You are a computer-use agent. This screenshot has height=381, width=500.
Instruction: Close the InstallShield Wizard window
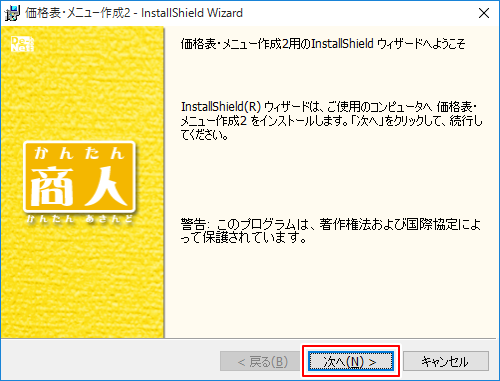pos(484,13)
